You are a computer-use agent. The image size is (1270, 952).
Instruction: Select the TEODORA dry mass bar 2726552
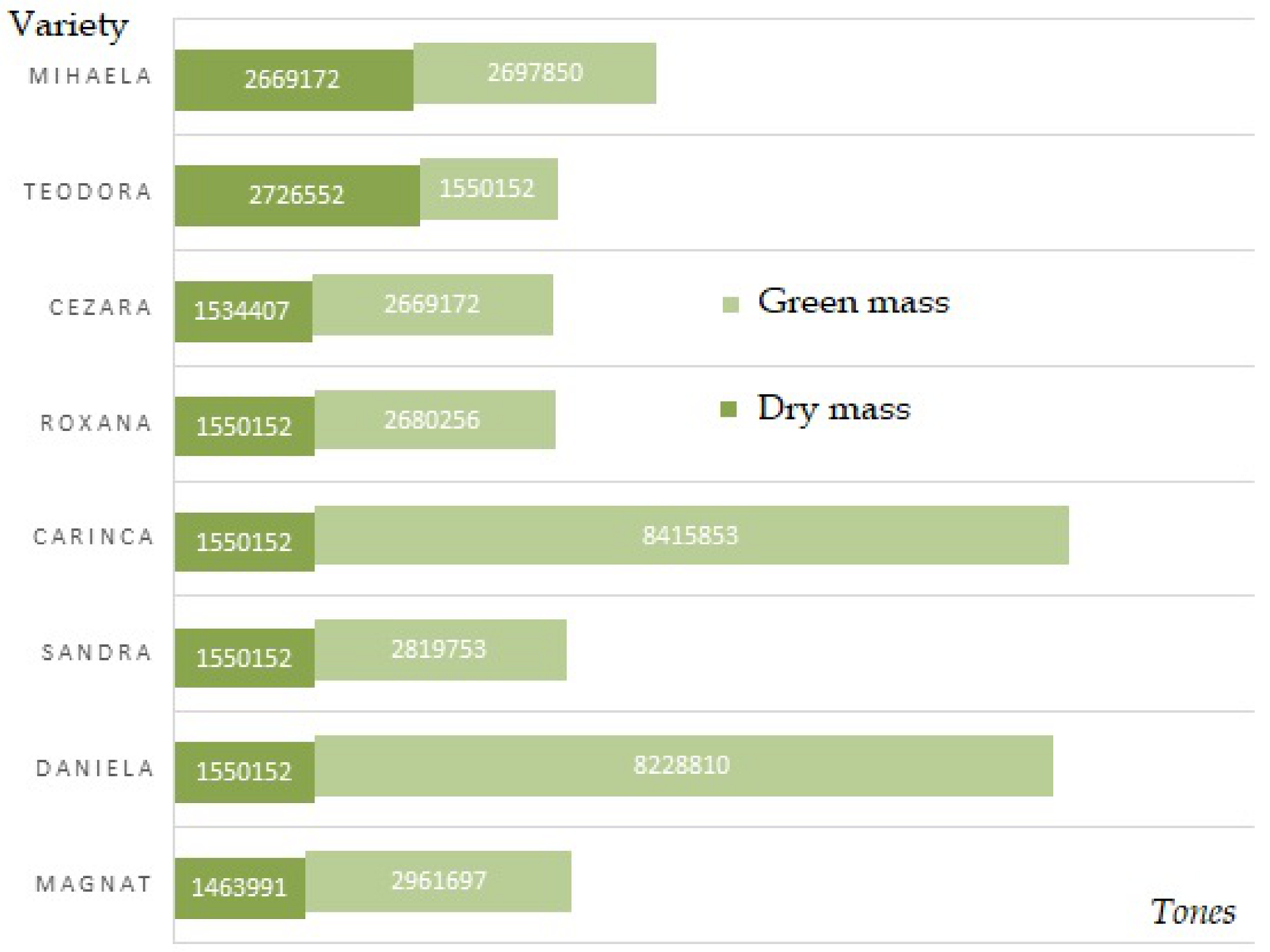tap(297, 195)
